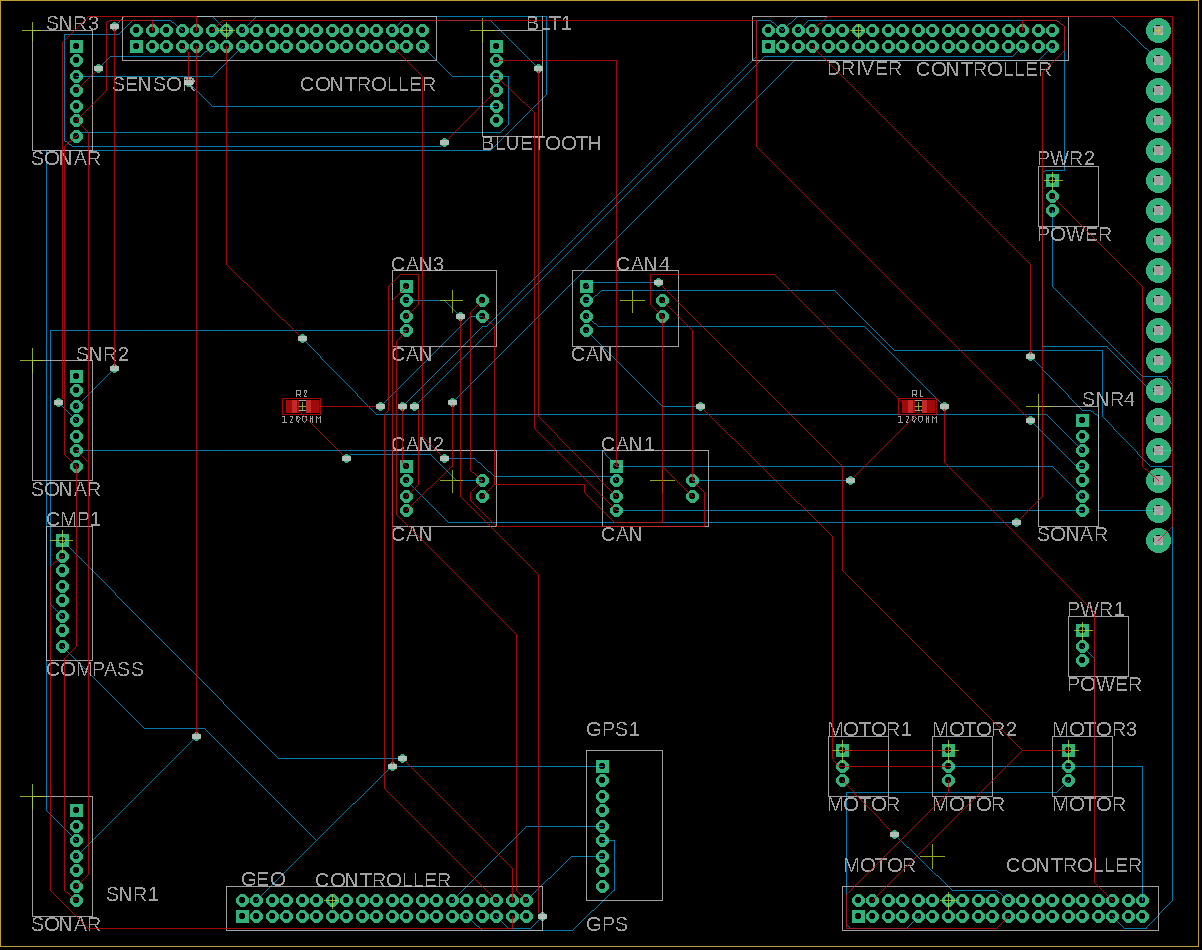Click the SONAR label under the SNR3 header
The height and width of the screenshot is (950, 1202).
point(66,158)
